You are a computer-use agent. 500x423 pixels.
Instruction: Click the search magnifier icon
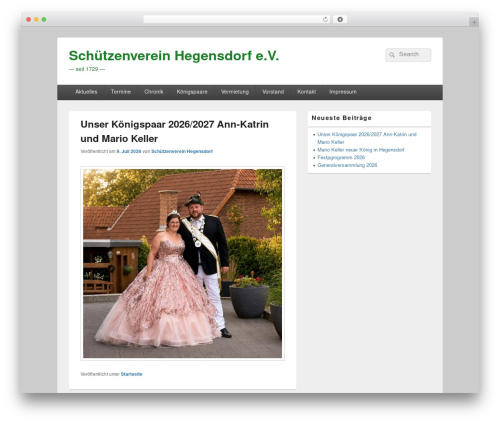pyautogui.click(x=392, y=55)
